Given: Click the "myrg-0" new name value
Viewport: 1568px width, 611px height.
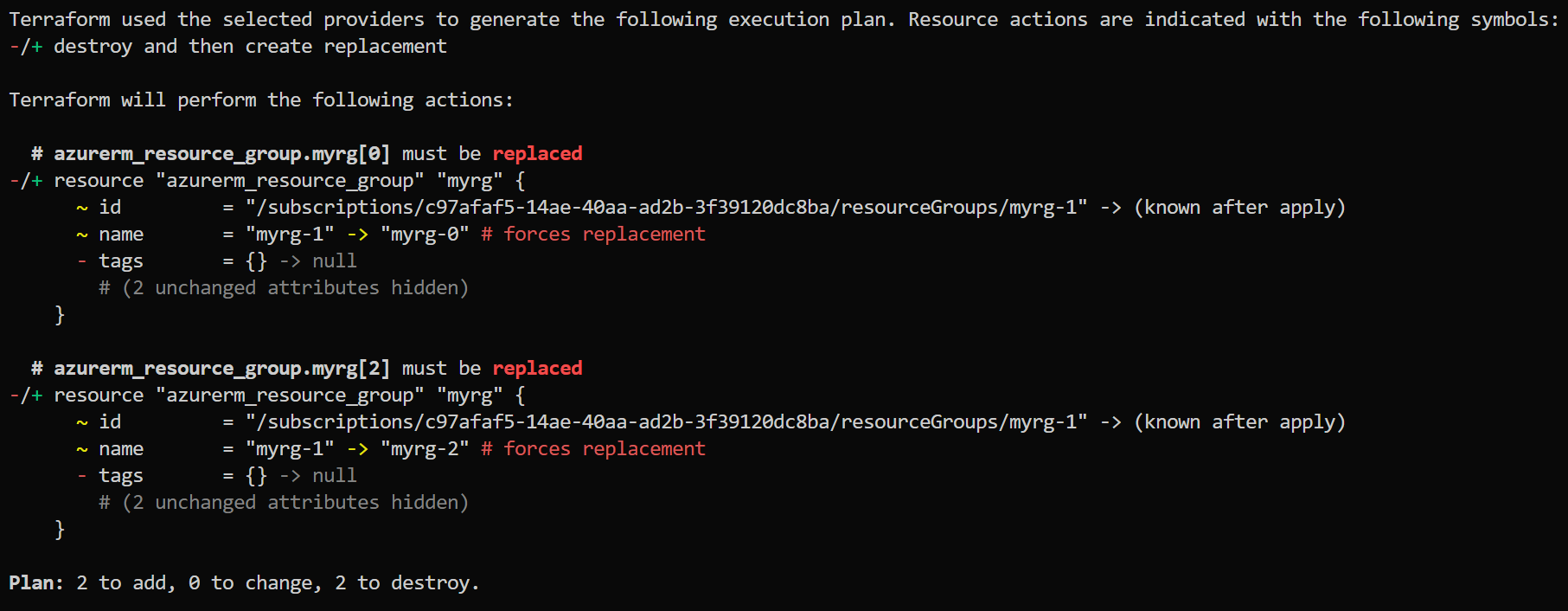Looking at the screenshot, I should (x=425, y=234).
